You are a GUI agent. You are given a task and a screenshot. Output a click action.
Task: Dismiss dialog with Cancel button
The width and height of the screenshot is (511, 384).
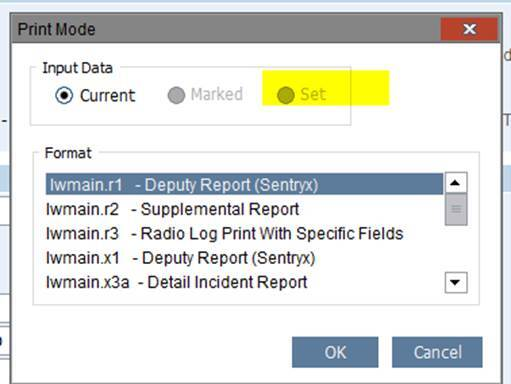[437, 352]
